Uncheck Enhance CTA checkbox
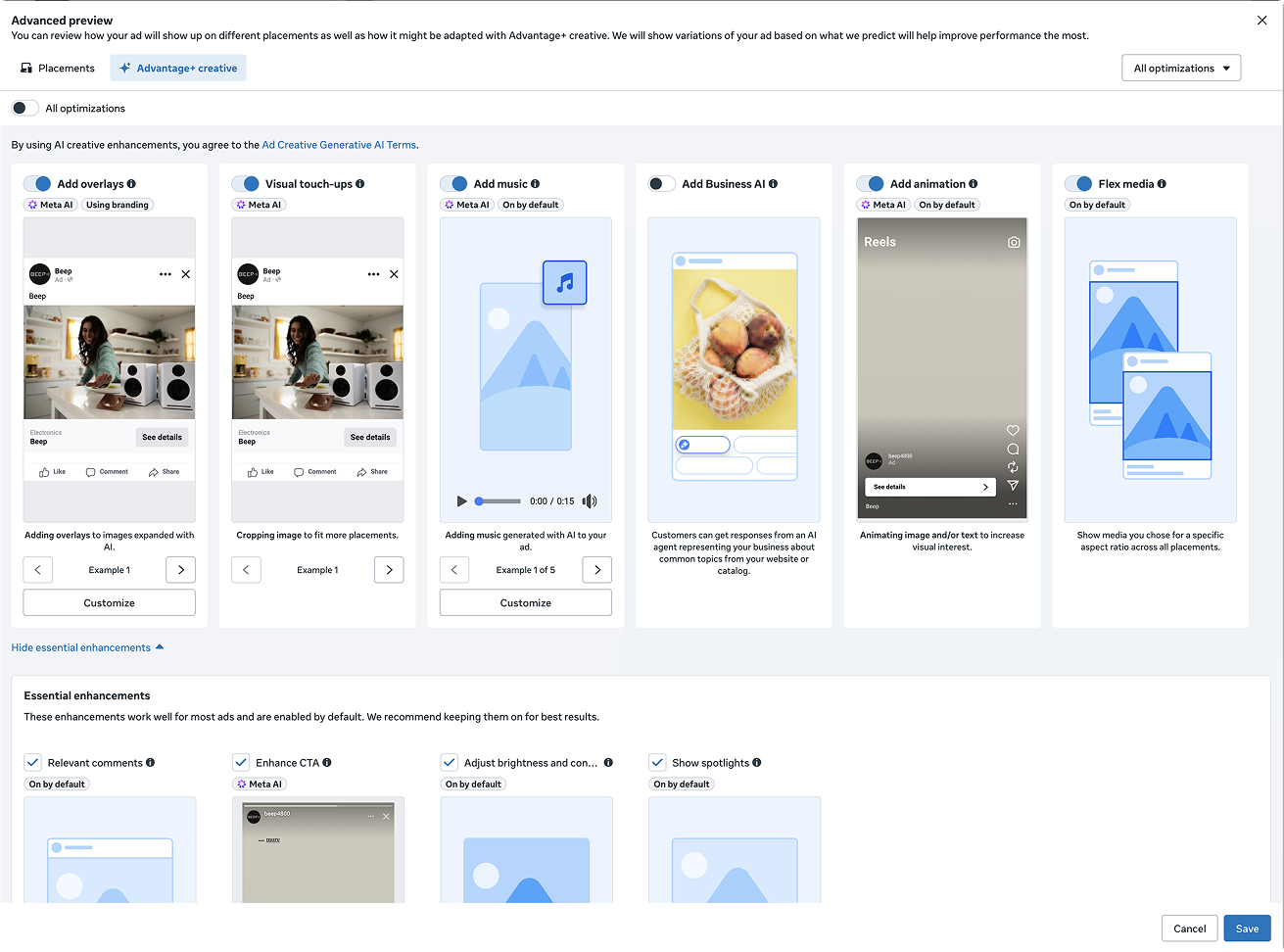The image size is (1284, 952). tap(241, 763)
